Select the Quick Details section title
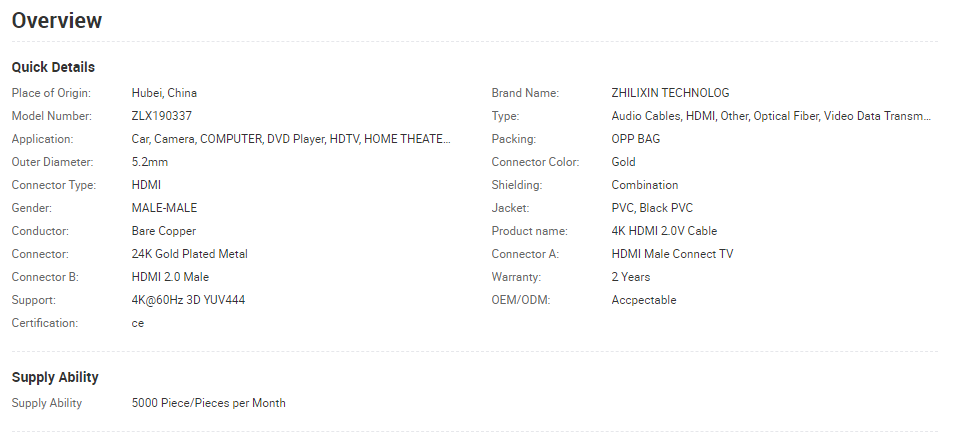The width and height of the screenshot is (953, 440). pos(53,67)
